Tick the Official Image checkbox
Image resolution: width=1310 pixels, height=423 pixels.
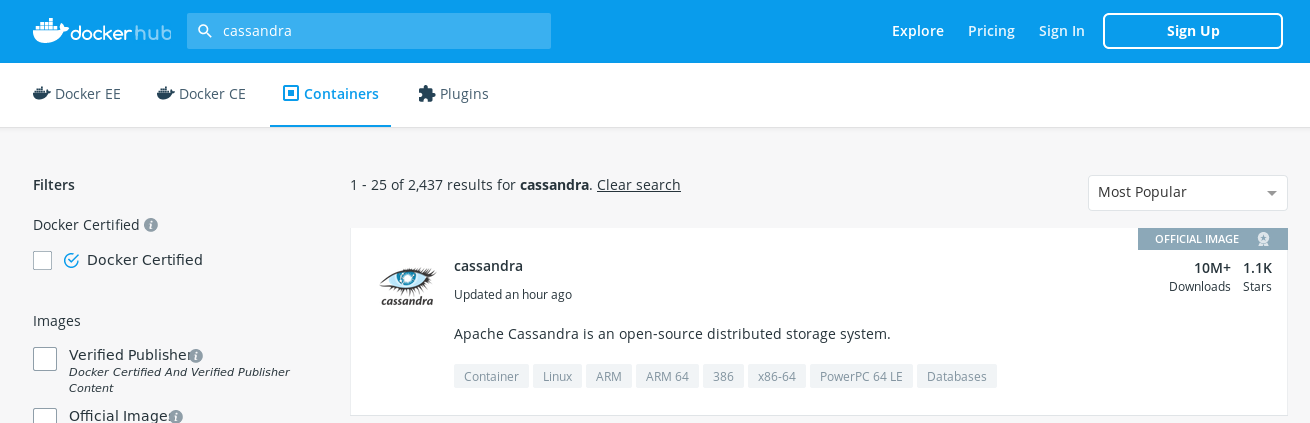click(x=45, y=415)
